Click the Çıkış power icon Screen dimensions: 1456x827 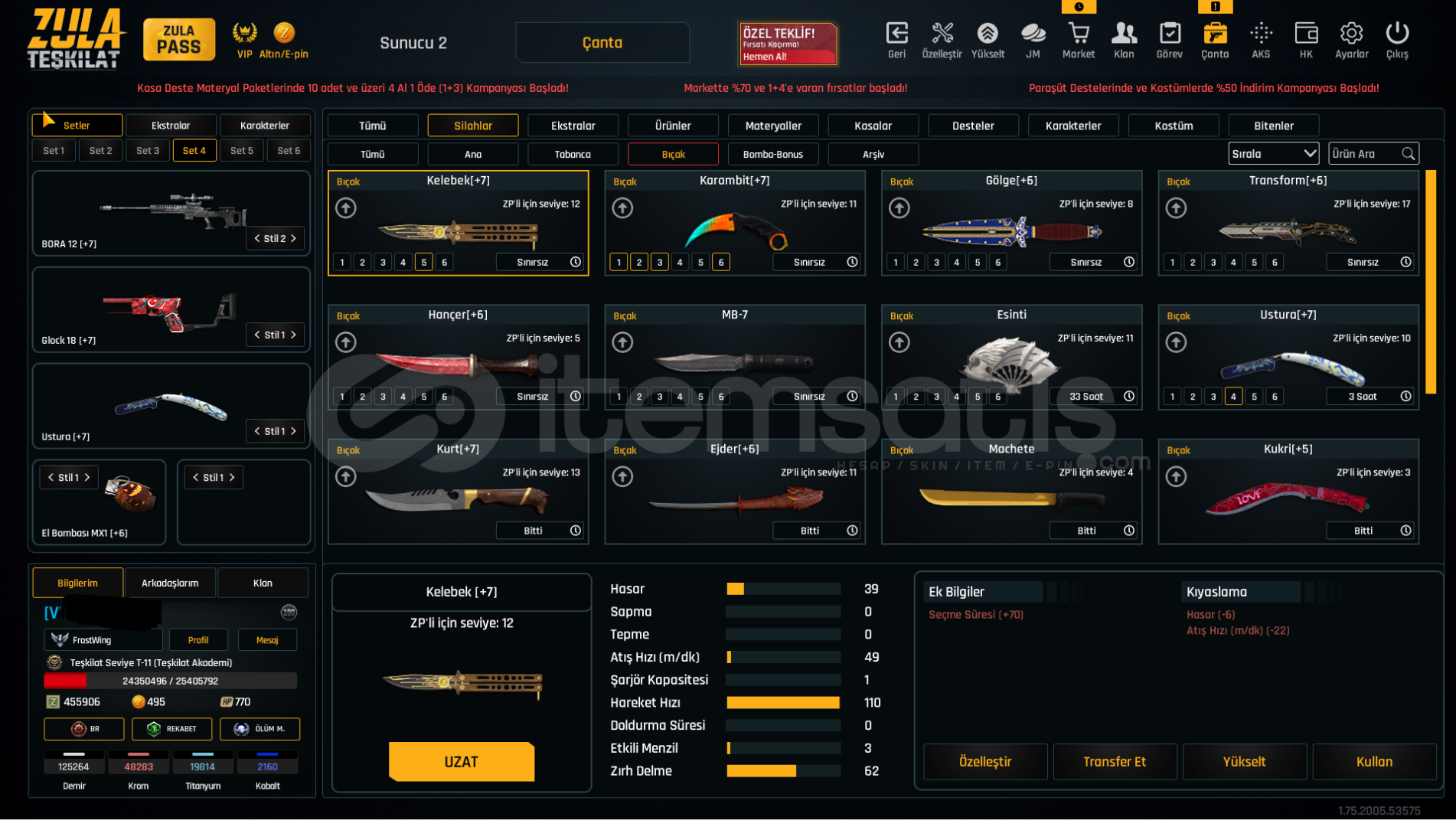[1397, 33]
